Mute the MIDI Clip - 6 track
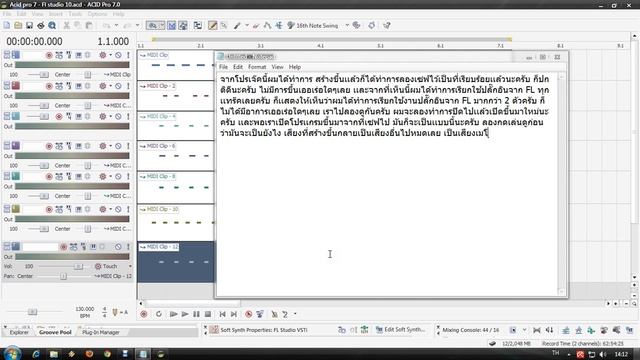Image resolution: width=640 pixels, height=360 pixels. point(118,146)
